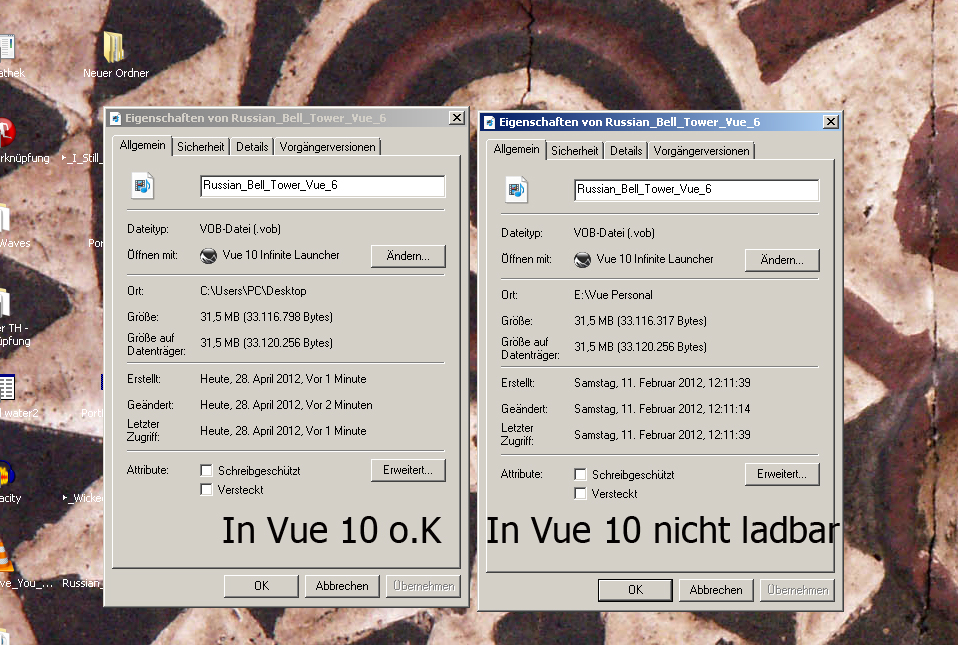Click the path text C:\Users\PC\Desktop
Image resolution: width=958 pixels, height=645 pixels.
tap(254, 291)
